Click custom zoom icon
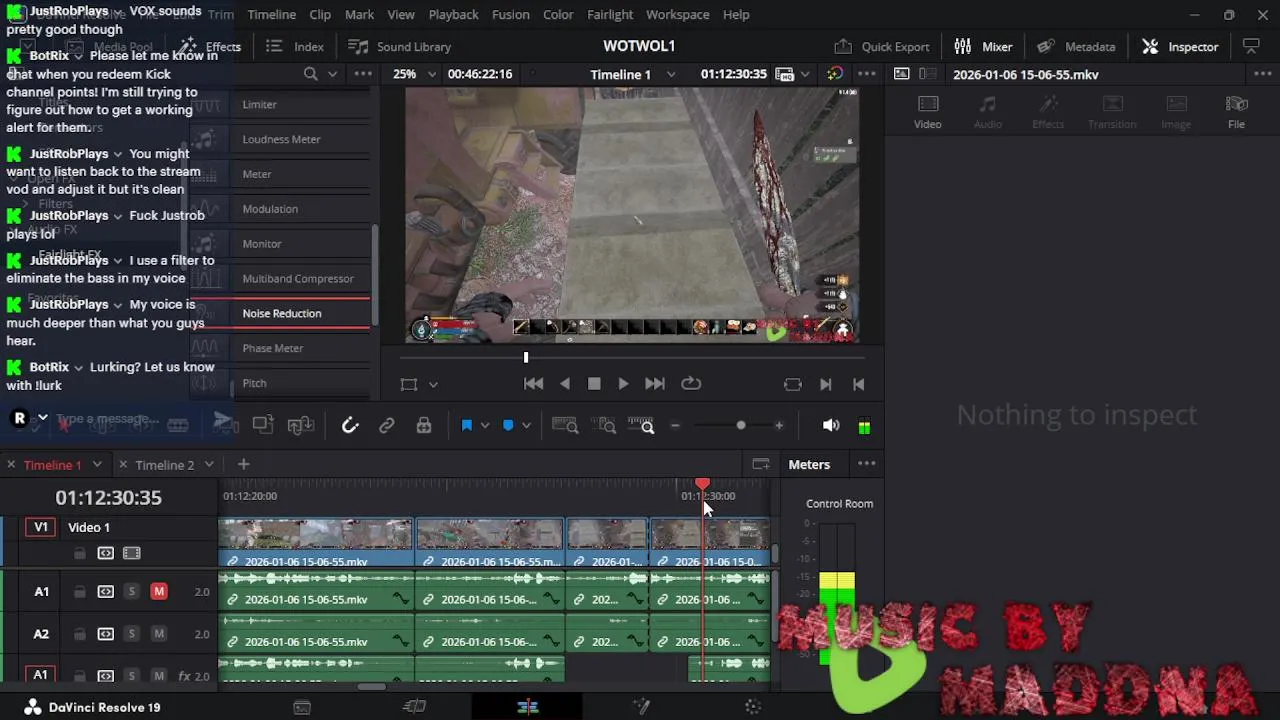 point(641,425)
